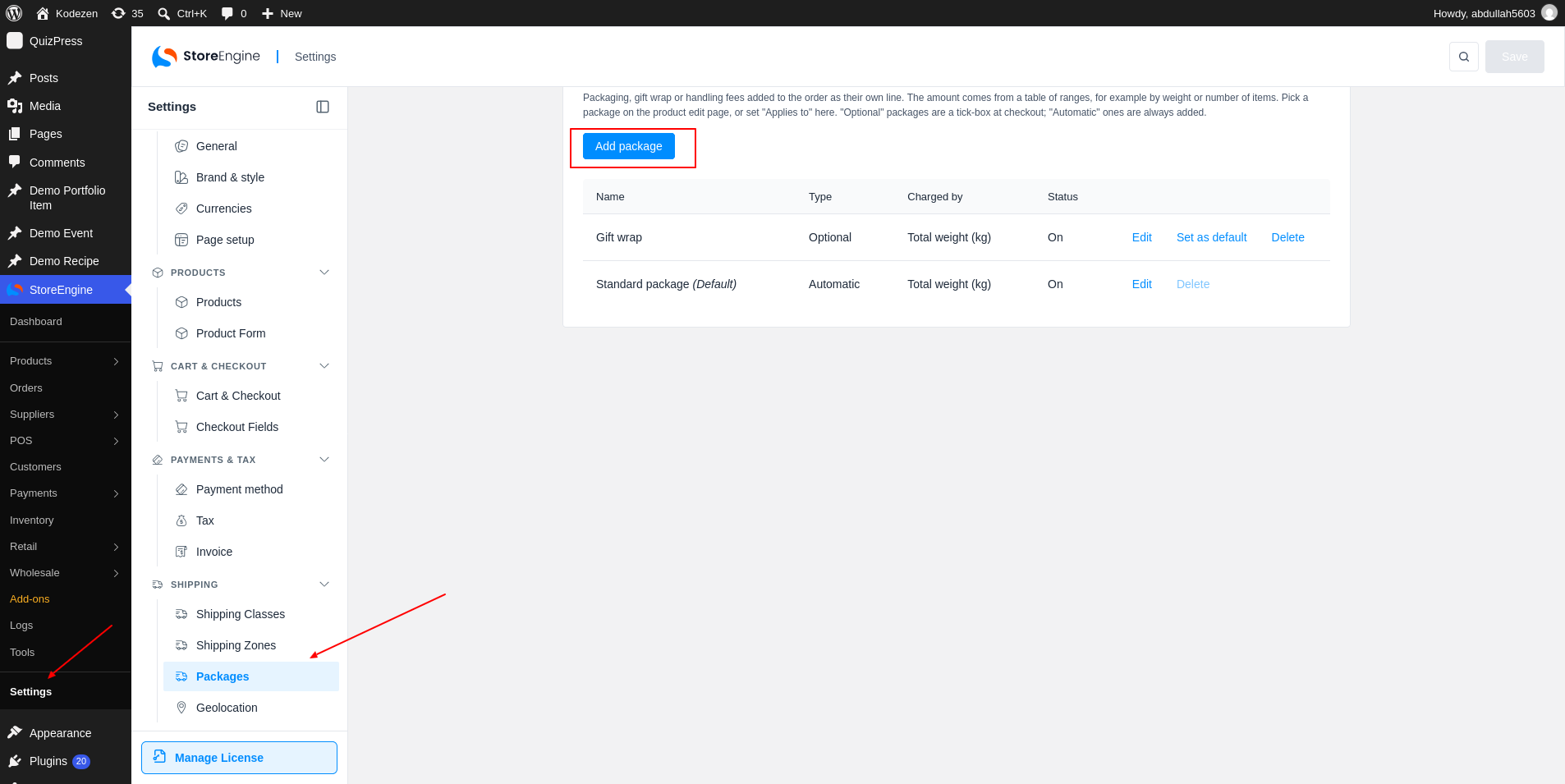The width and height of the screenshot is (1565, 784).
Task: Click the updates icon showing 35
Action: pos(118,13)
